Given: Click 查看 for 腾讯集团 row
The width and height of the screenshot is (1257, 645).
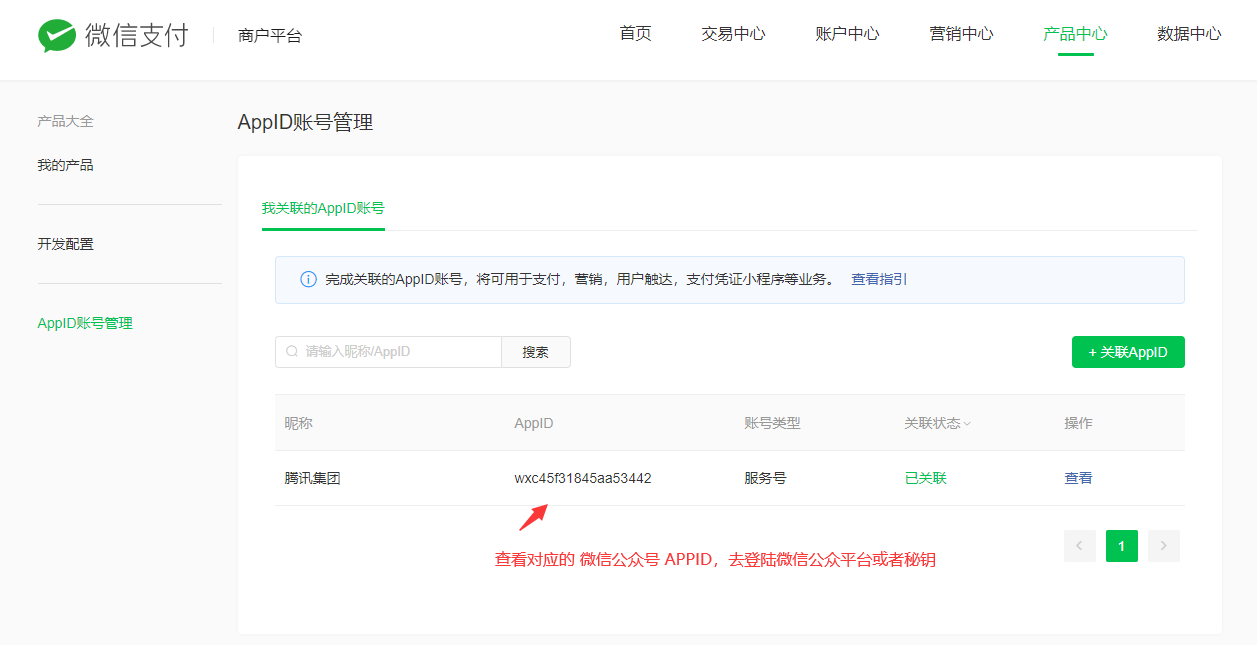Looking at the screenshot, I should point(1078,478).
